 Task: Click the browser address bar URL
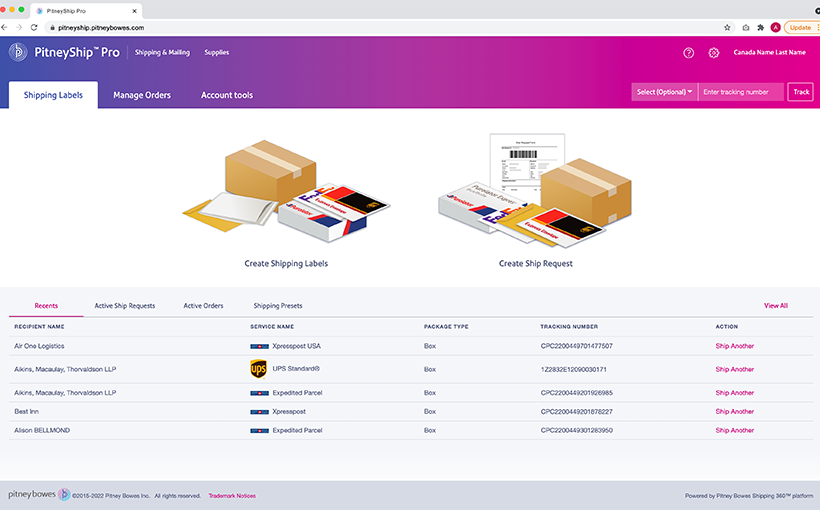tap(101, 28)
